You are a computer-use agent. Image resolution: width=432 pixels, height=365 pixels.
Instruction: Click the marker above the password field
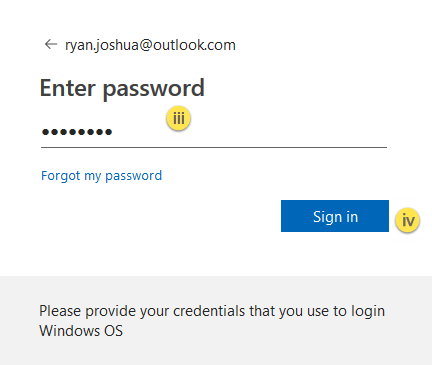tap(179, 118)
